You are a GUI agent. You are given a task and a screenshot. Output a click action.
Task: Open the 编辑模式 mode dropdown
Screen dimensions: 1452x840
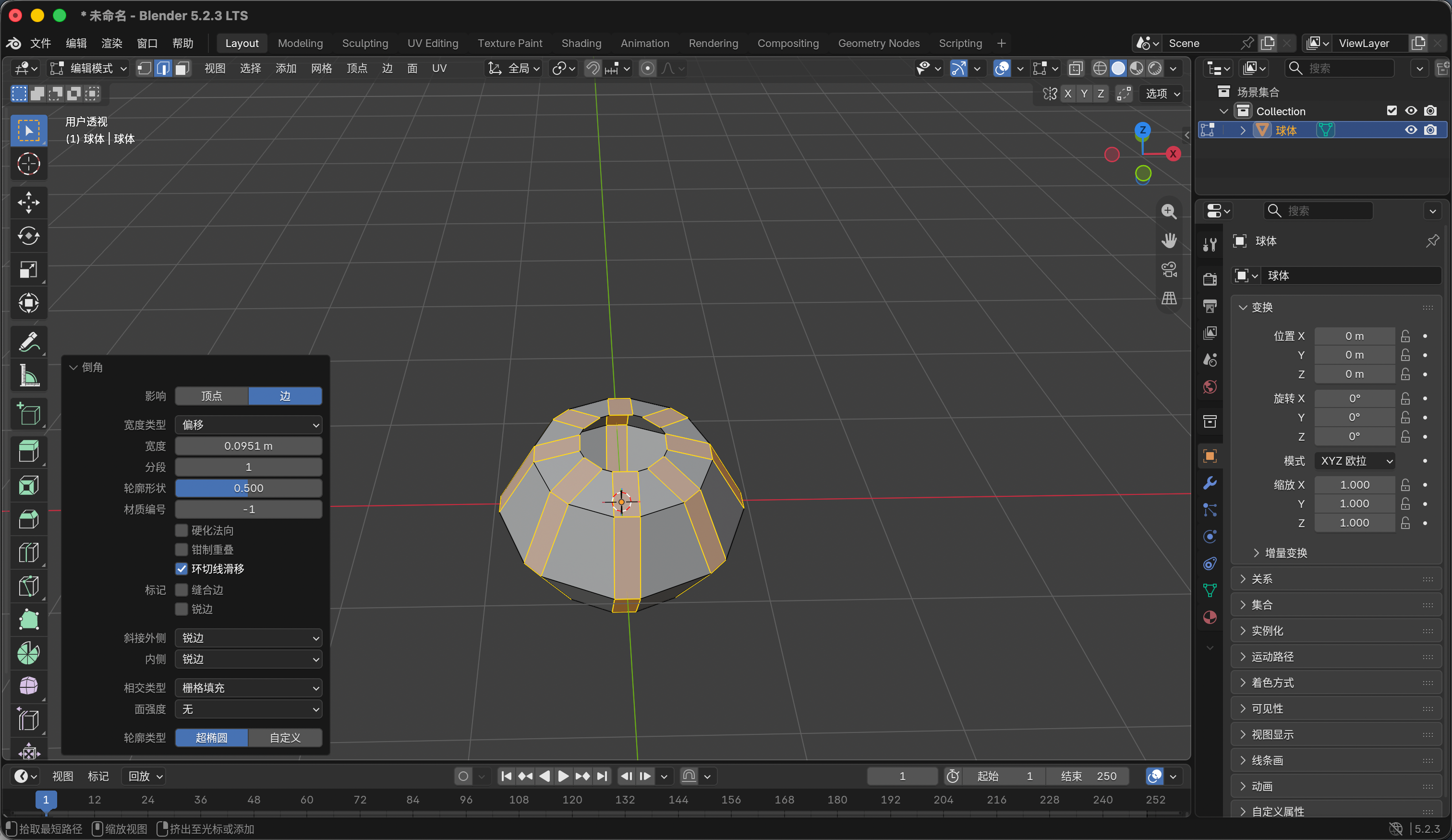point(88,69)
